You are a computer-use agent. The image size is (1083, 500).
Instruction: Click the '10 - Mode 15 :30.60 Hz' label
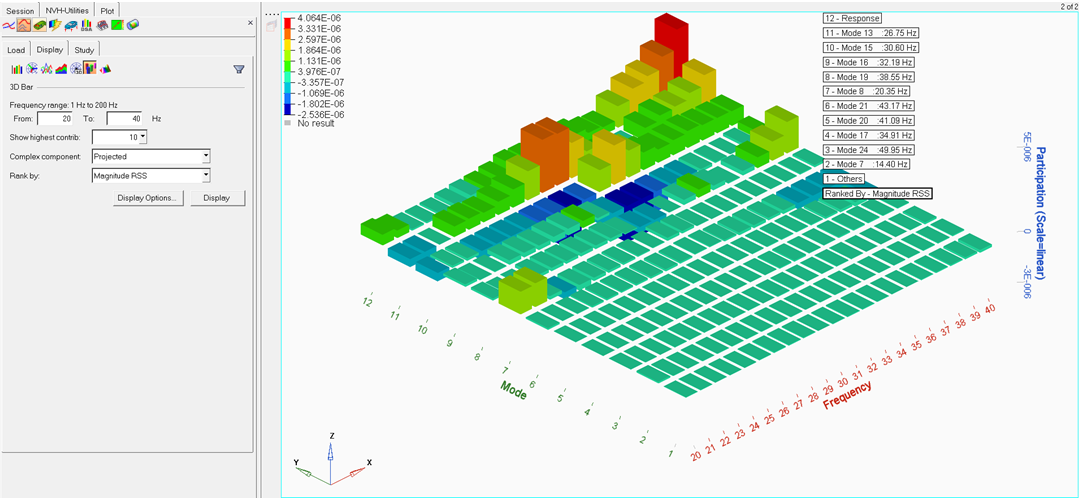[871, 48]
